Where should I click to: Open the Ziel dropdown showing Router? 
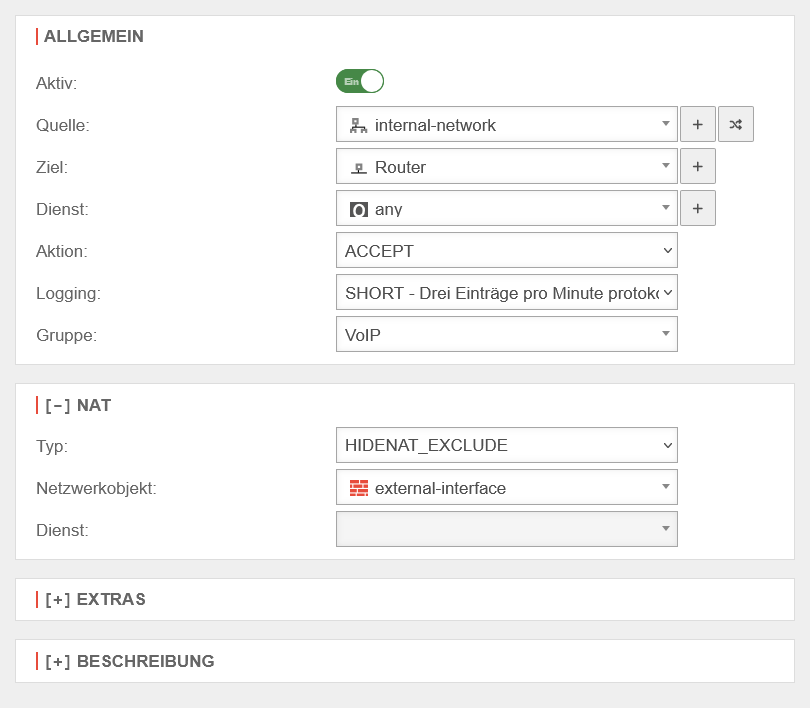pyautogui.click(x=506, y=167)
